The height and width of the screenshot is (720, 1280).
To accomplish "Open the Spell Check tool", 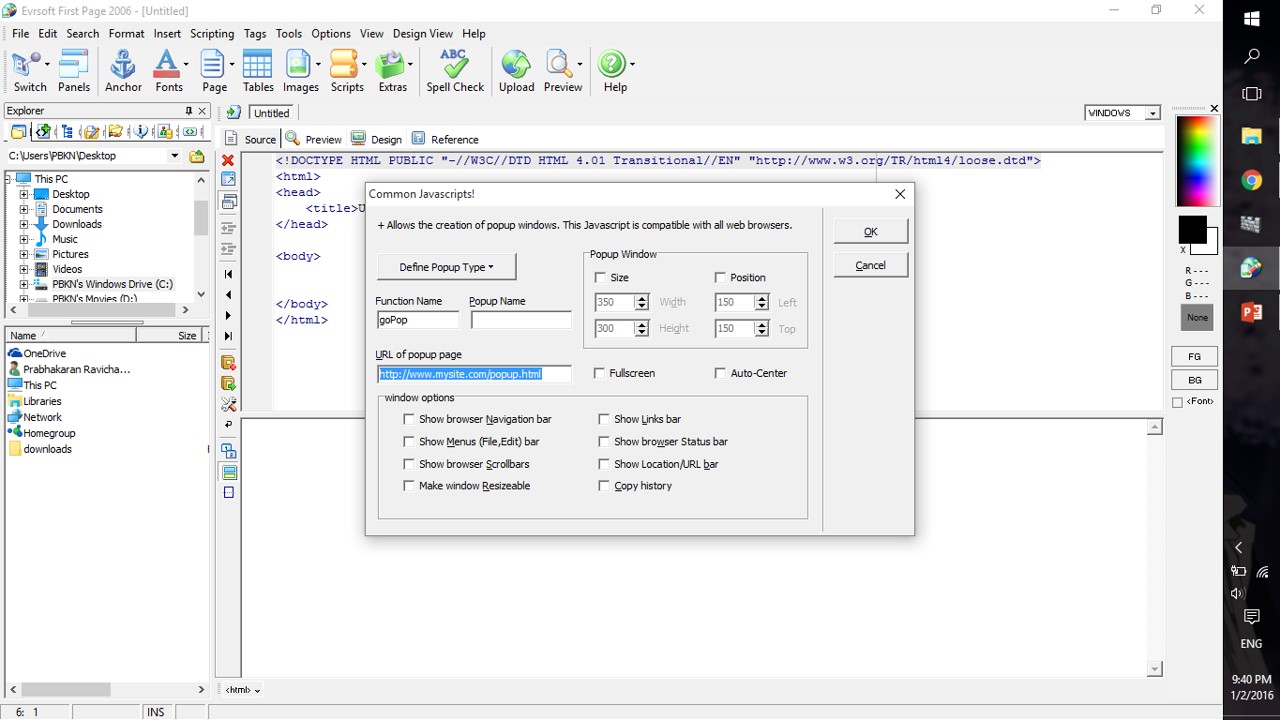I will (455, 71).
